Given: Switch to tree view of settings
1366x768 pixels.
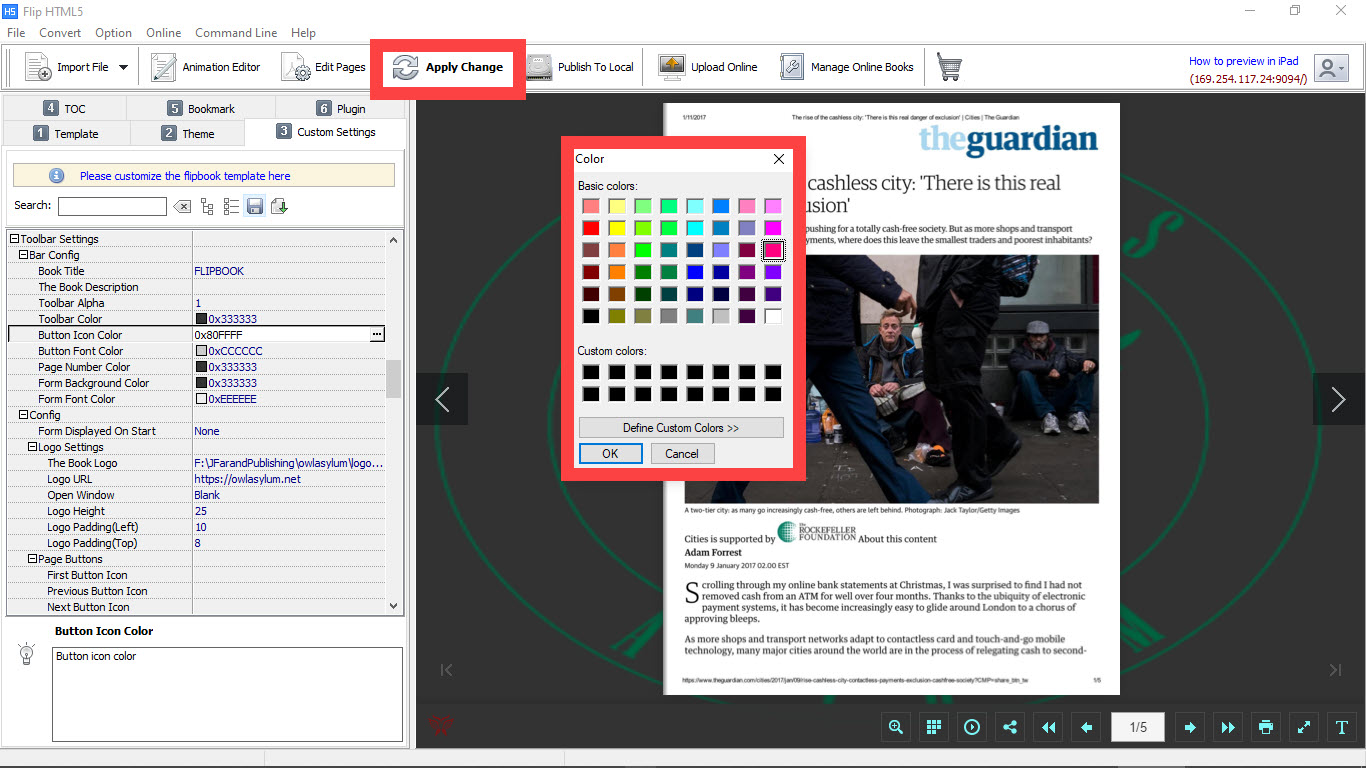Looking at the screenshot, I should point(207,206).
